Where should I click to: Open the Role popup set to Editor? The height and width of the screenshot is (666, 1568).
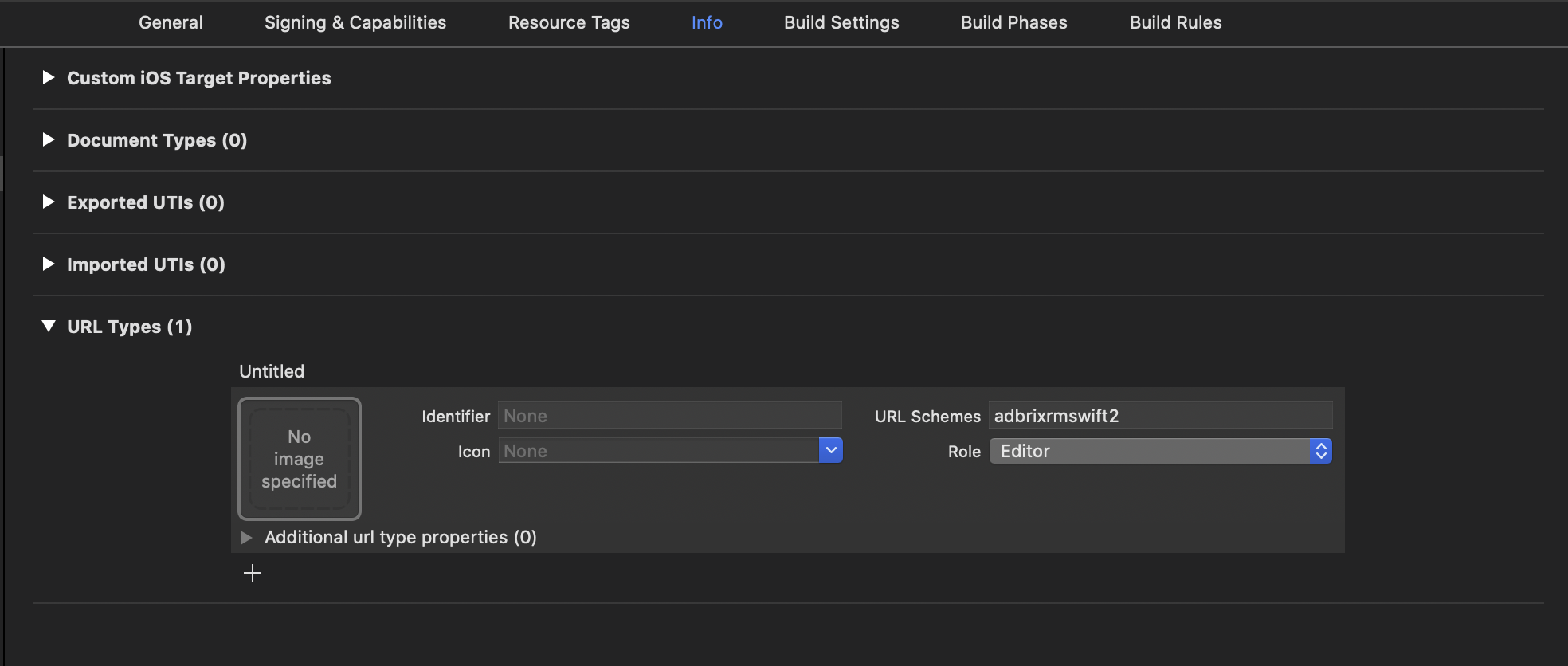1160,452
